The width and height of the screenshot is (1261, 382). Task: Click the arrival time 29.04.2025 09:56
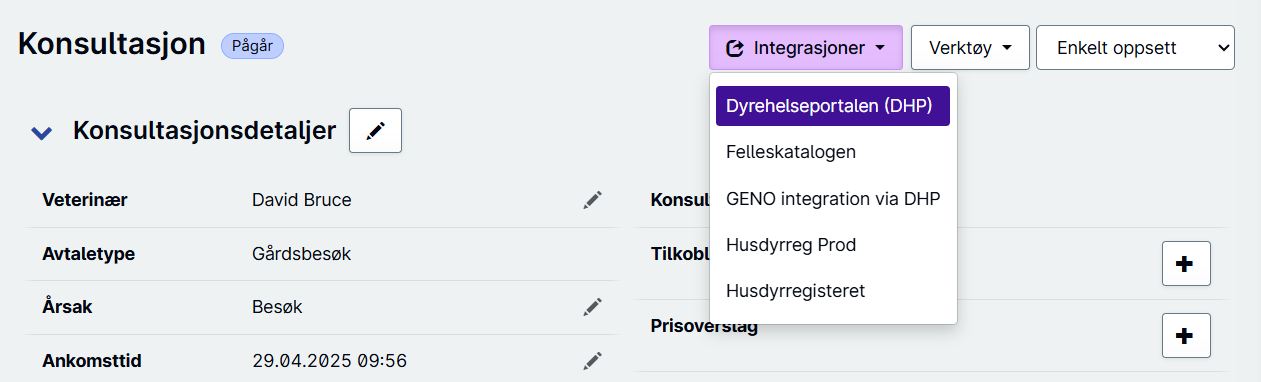(x=330, y=360)
